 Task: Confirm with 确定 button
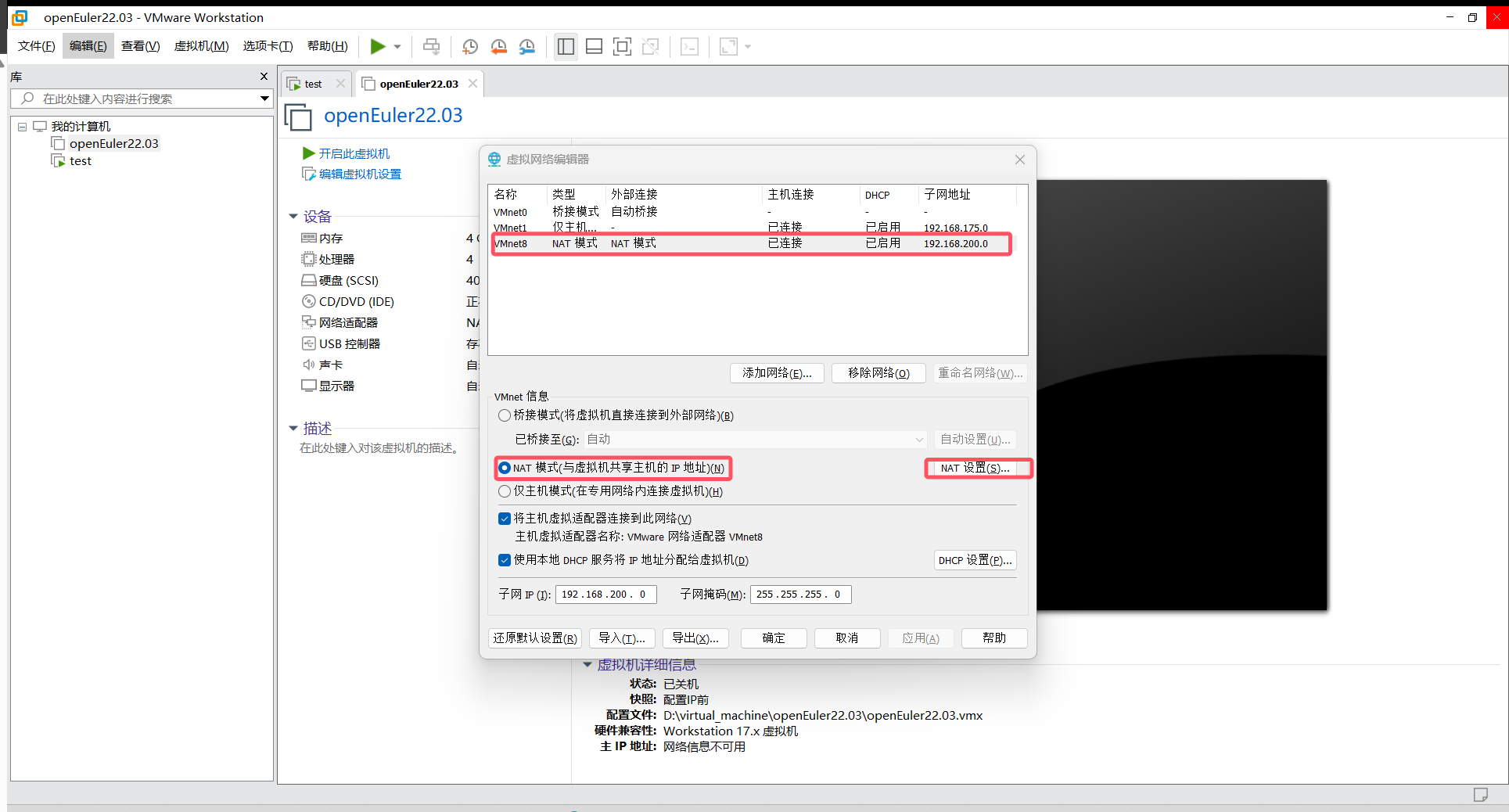point(774,638)
